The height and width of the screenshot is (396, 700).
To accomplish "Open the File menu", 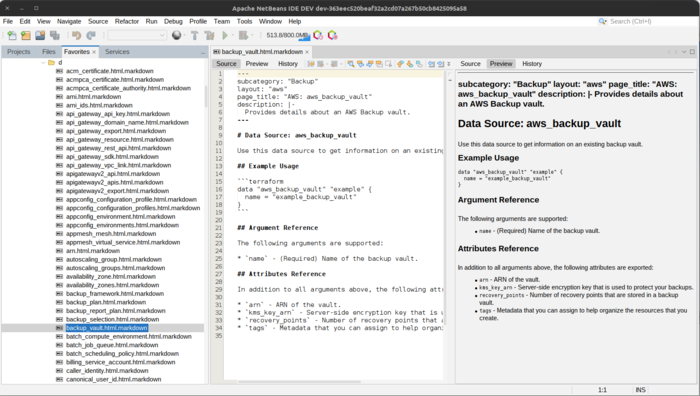I will (8, 21).
